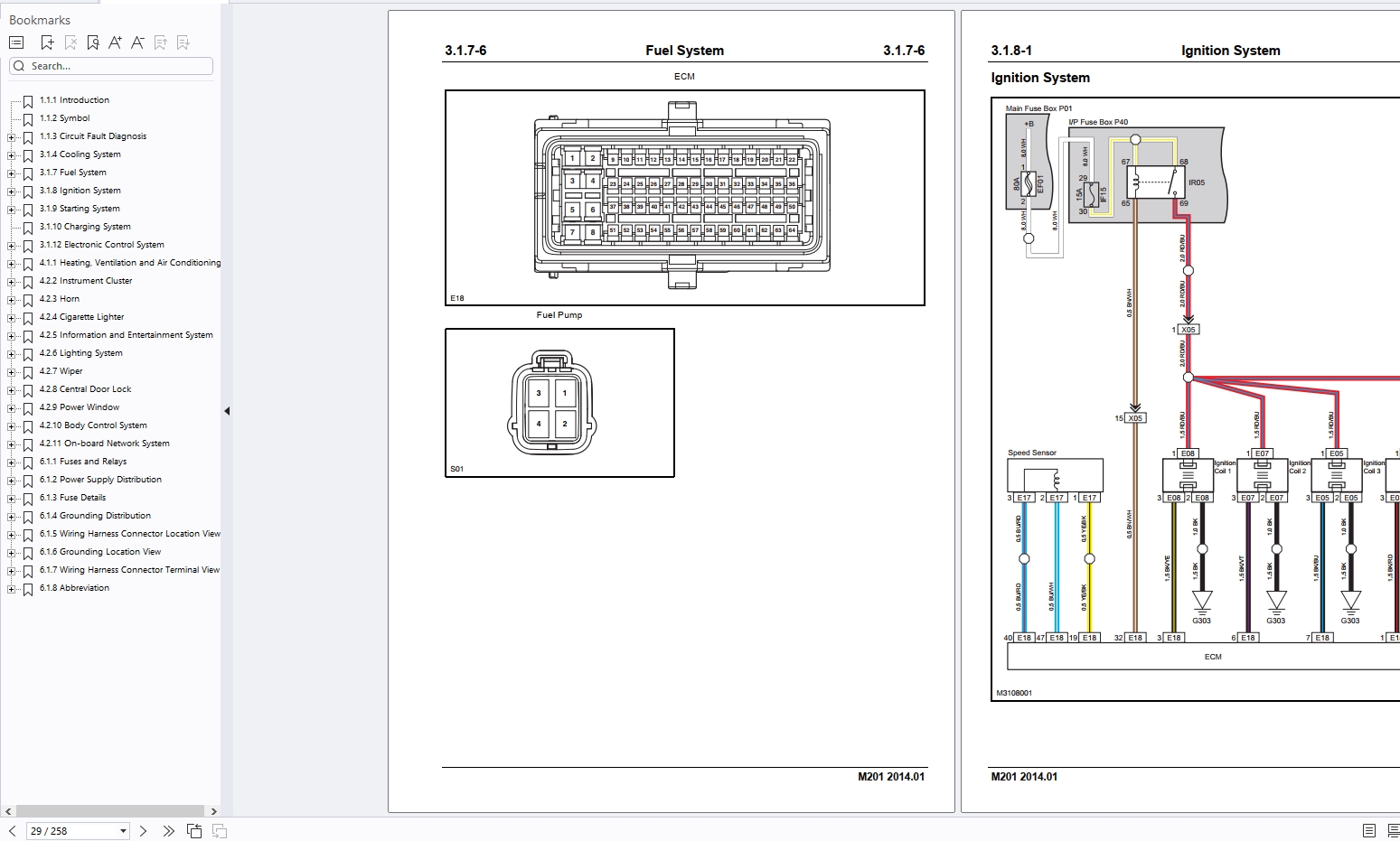Click the move bookmark up icon

161,42
